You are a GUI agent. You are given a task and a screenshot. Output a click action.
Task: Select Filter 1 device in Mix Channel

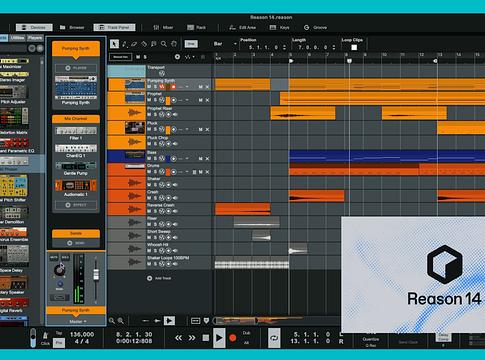coord(76,133)
